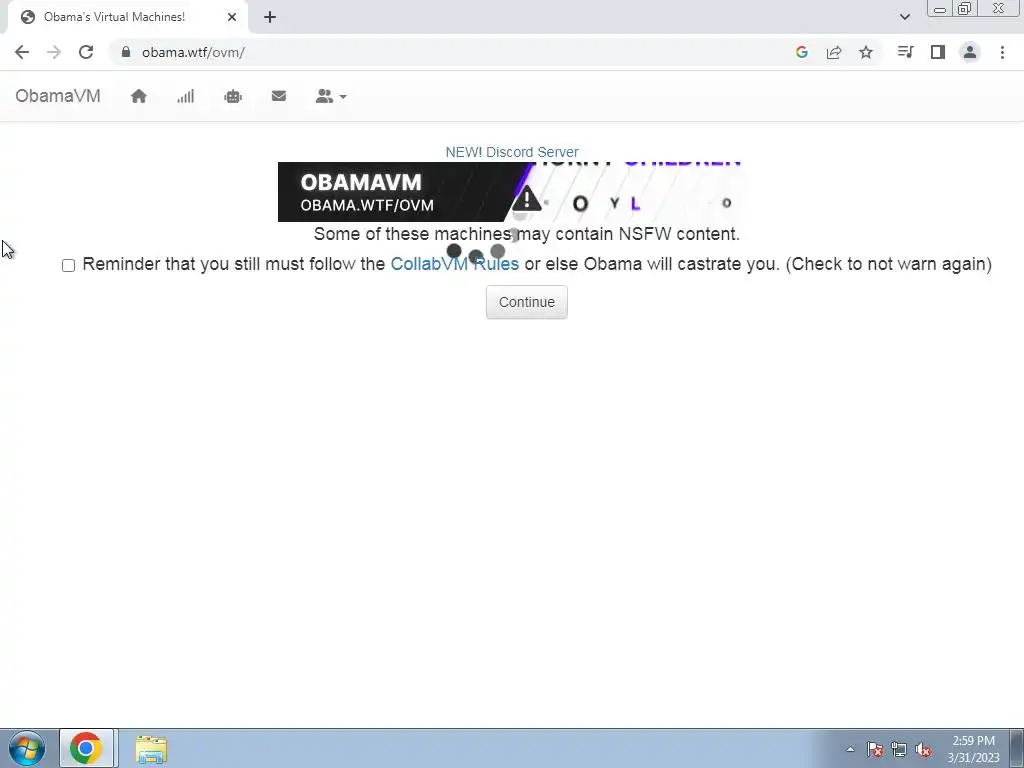Click the taskbar clock showing 2:59 PM

[x=974, y=749]
